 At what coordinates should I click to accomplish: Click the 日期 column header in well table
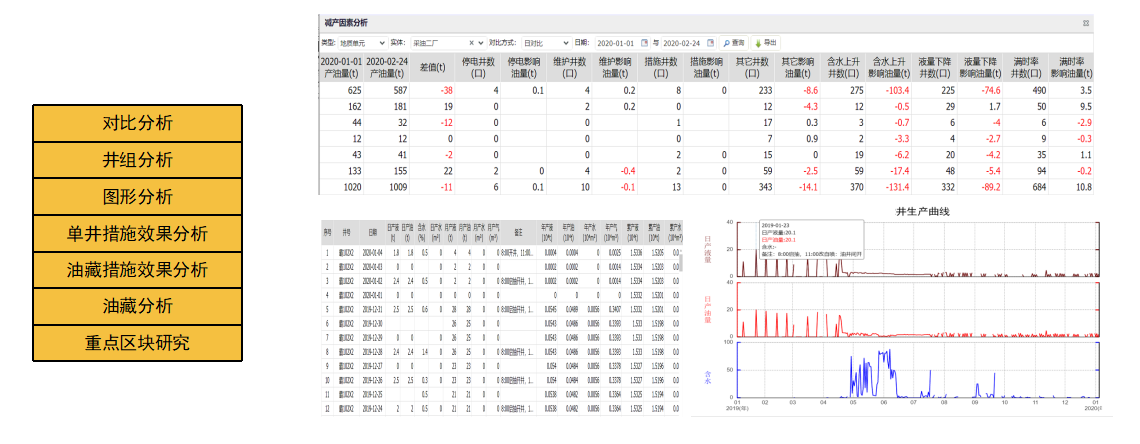point(373,230)
